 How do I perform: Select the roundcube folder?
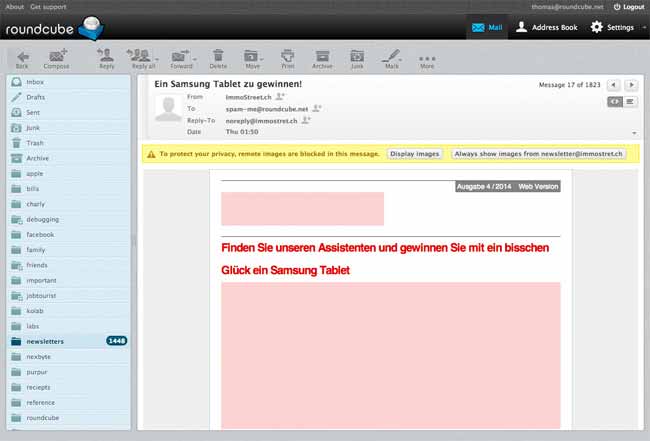[68, 418]
